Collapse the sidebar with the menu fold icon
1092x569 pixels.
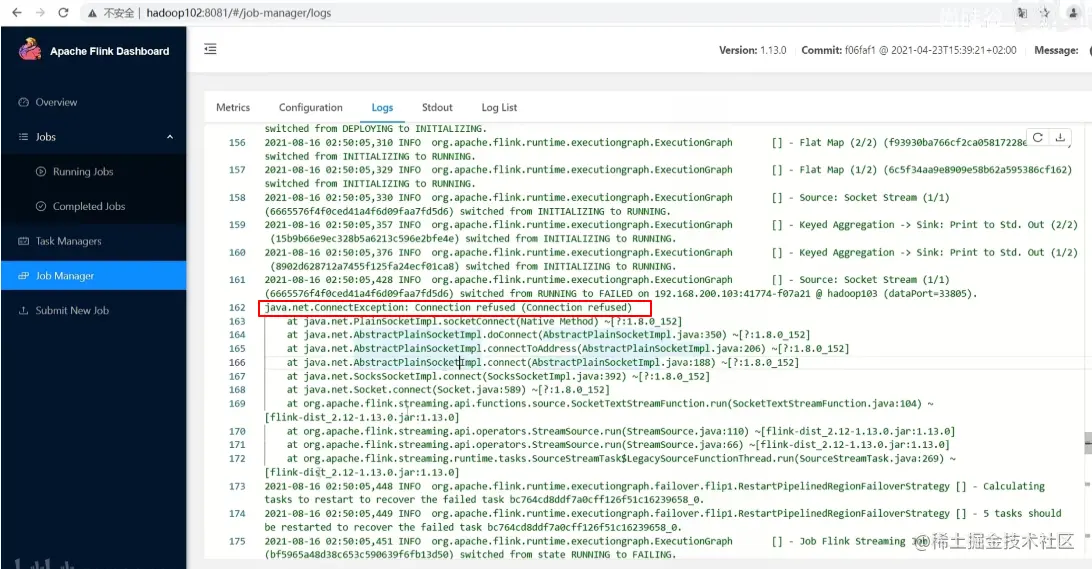pyautogui.click(x=210, y=49)
